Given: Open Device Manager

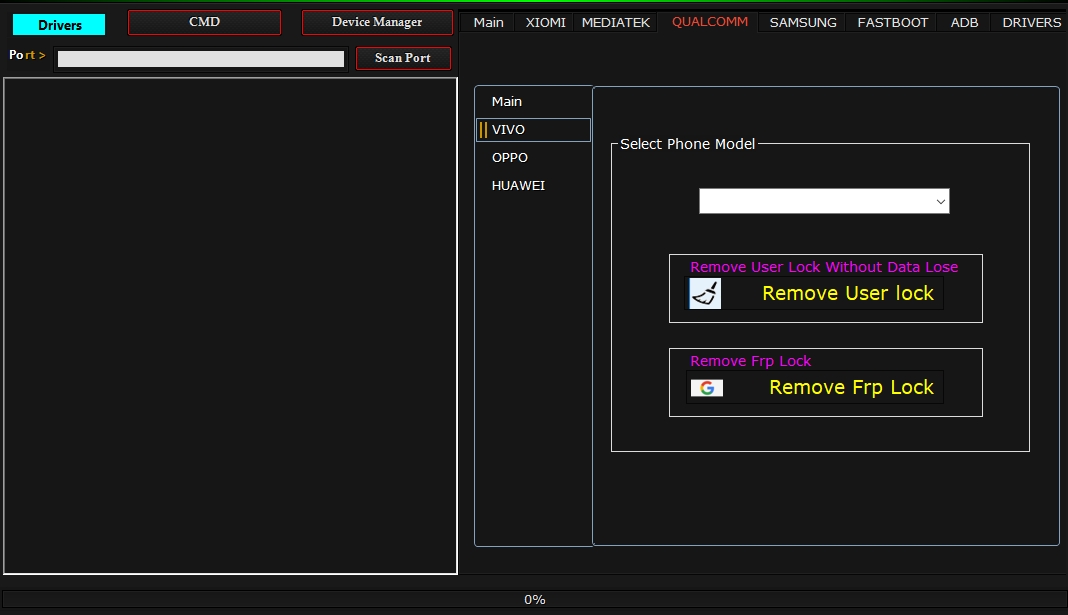Looking at the screenshot, I should 377,22.
